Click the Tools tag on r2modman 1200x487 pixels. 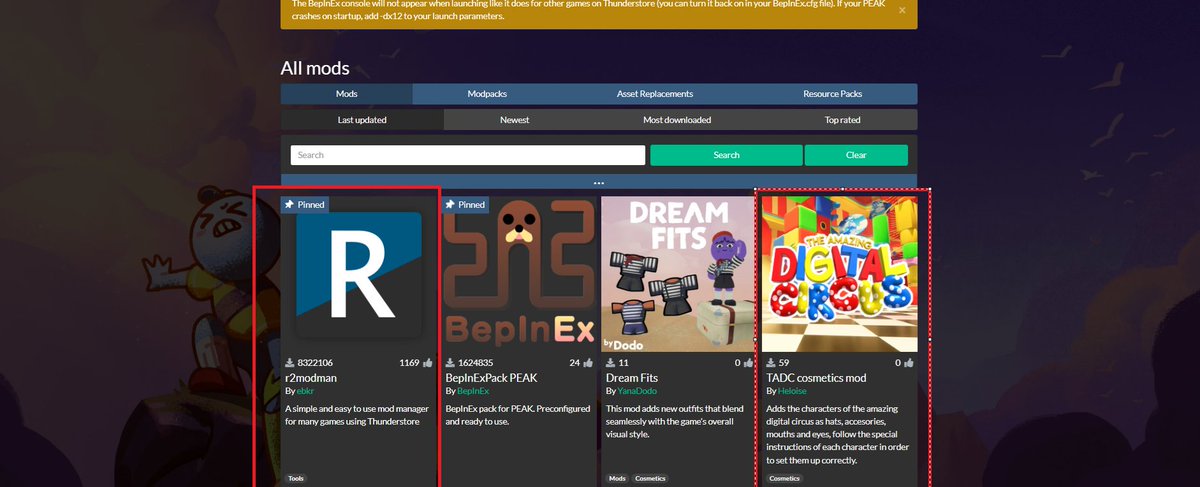[296, 479]
